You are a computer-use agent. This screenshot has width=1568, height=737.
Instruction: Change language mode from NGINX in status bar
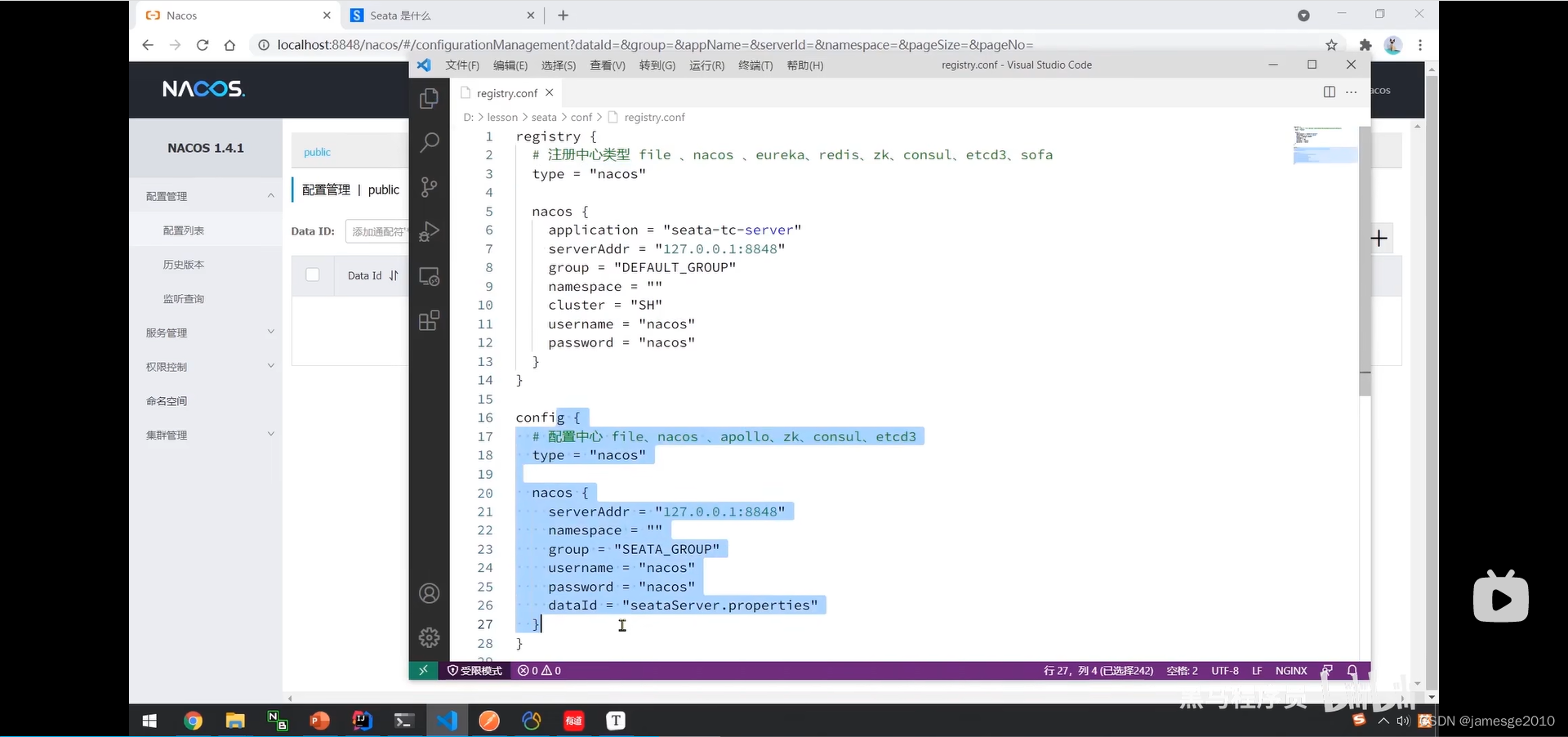pos(1291,671)
